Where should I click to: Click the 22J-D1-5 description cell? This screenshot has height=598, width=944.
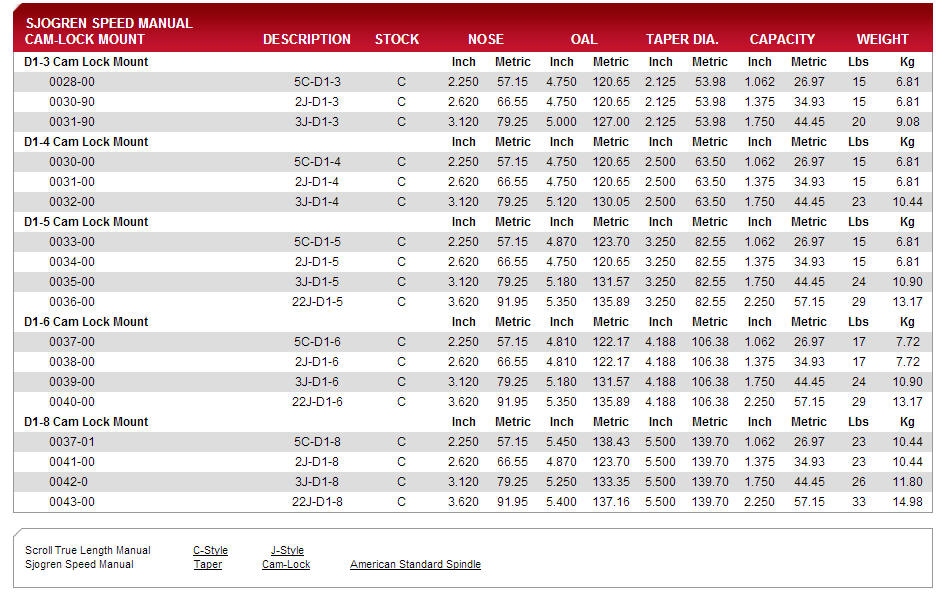click(x=317, y=302)
